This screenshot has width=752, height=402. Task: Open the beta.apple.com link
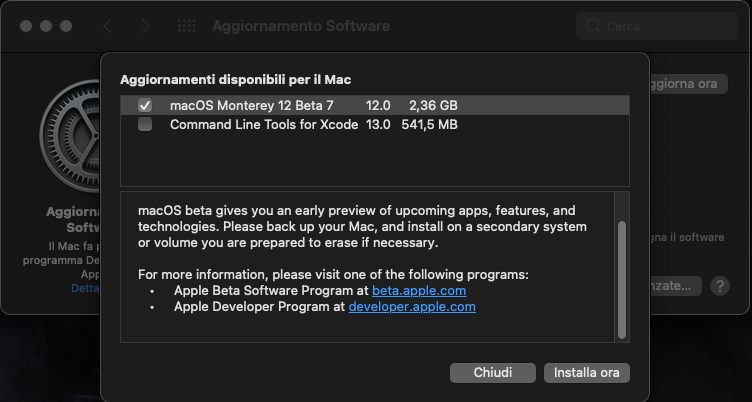[x=419, y=291]
